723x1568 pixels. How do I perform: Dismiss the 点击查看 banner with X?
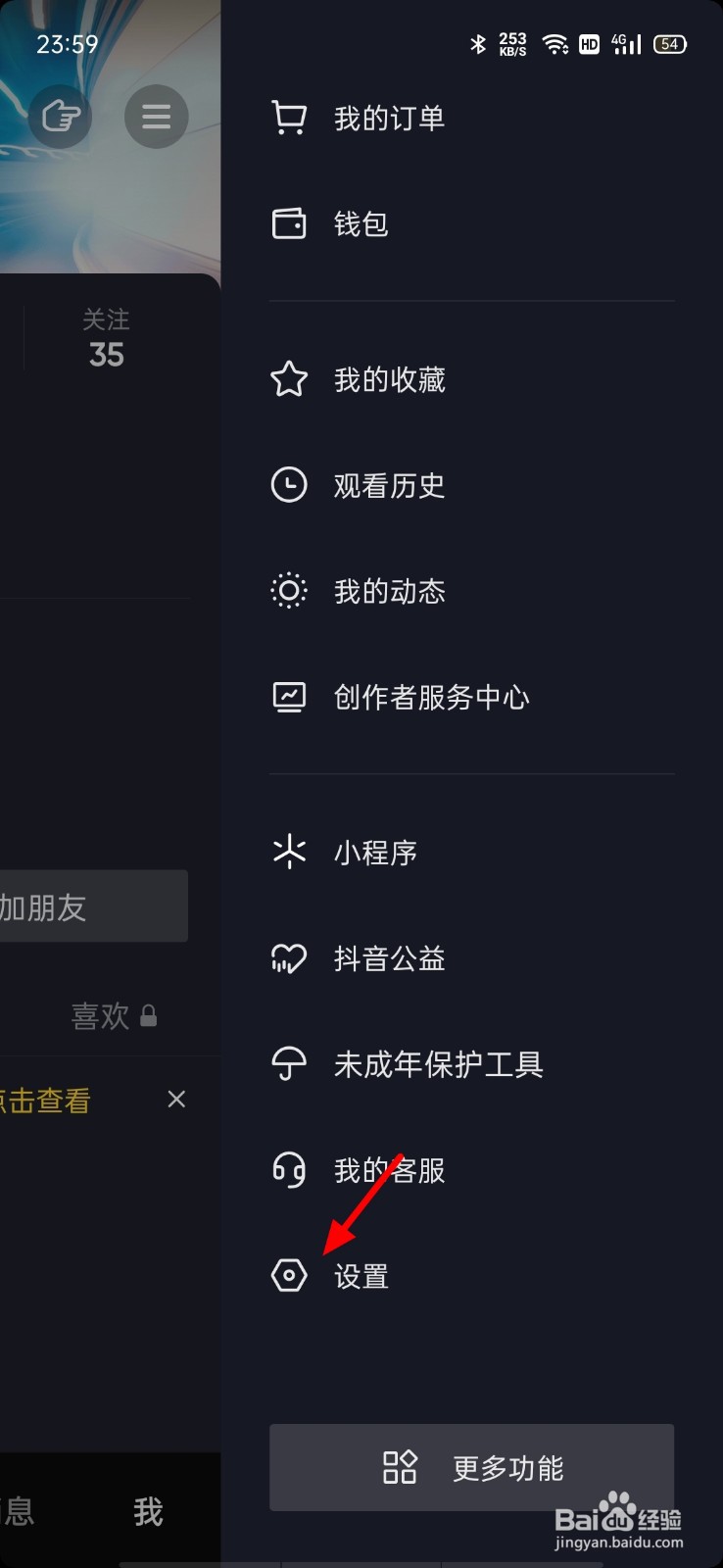coord(176,1100)
